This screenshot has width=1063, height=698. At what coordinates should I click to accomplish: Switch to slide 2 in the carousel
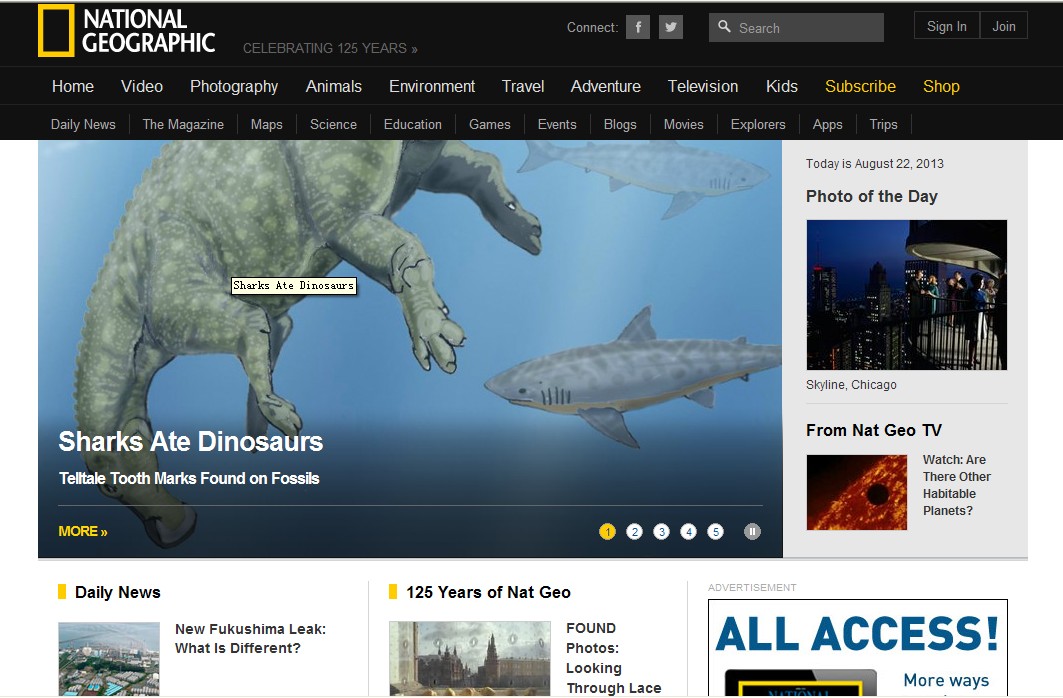click(x=634, y=532)
